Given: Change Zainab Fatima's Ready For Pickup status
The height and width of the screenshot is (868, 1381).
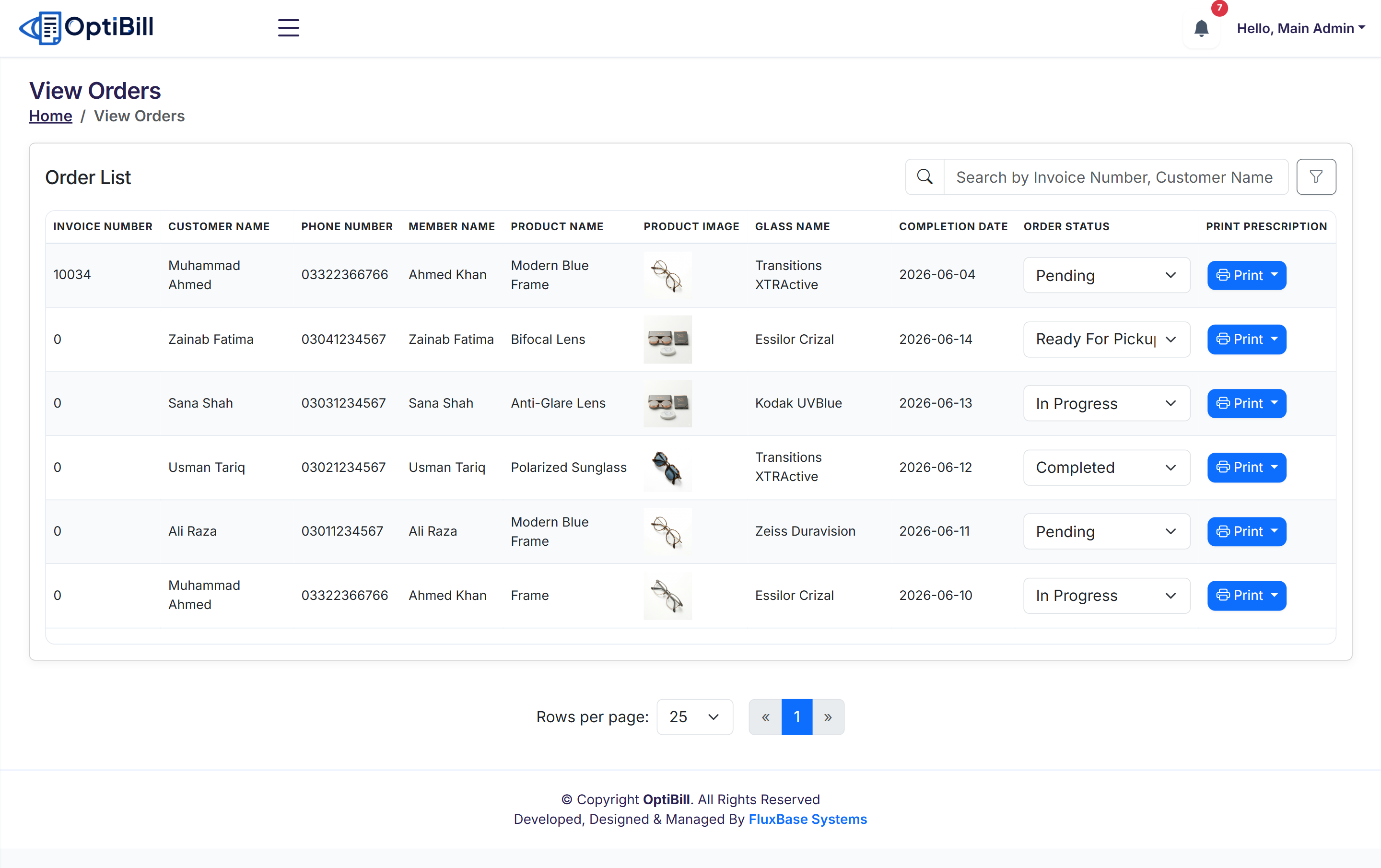Looking at the screenshot, I should 1106,339.
